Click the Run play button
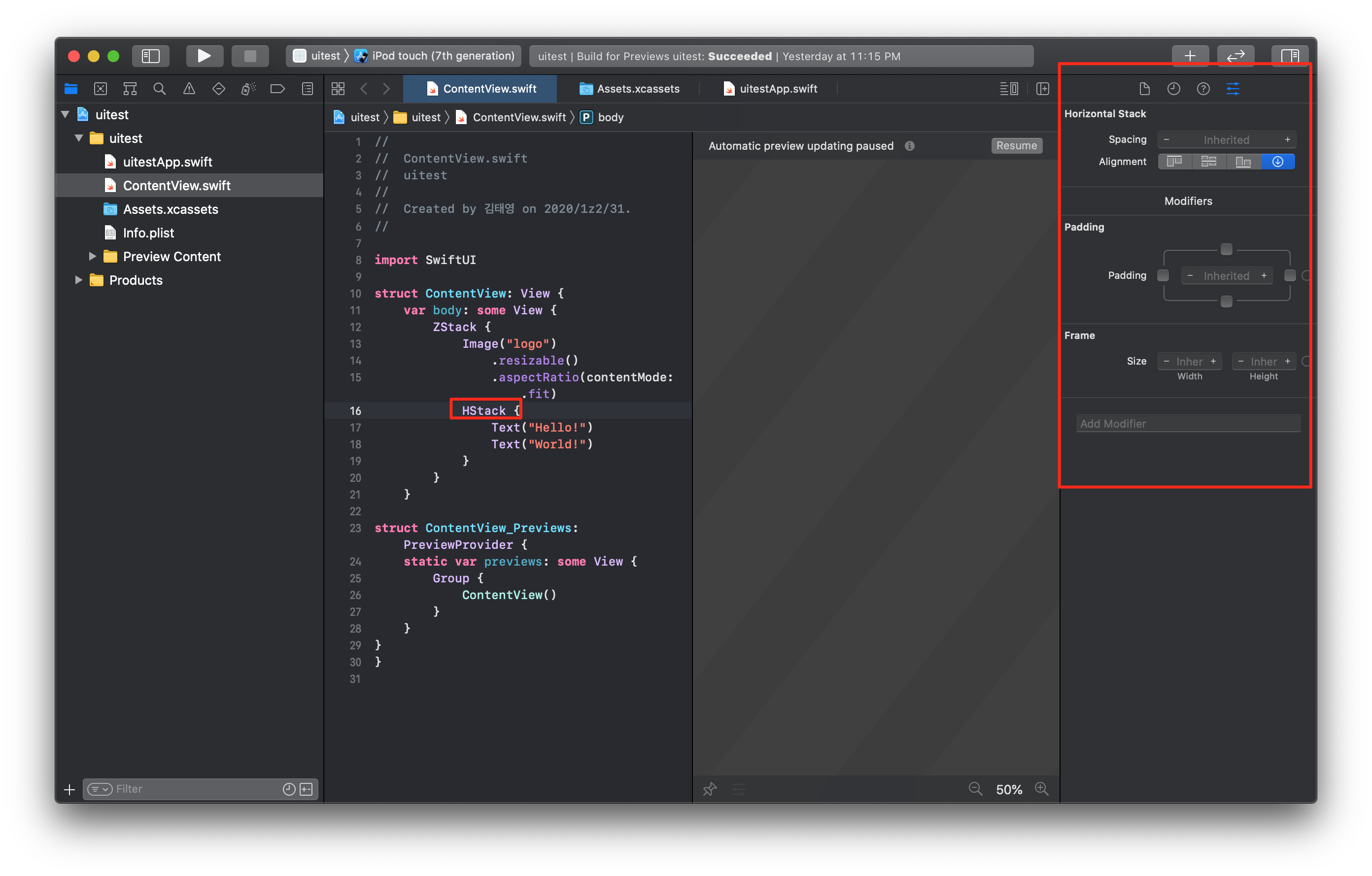 click(x=204, y=56)
